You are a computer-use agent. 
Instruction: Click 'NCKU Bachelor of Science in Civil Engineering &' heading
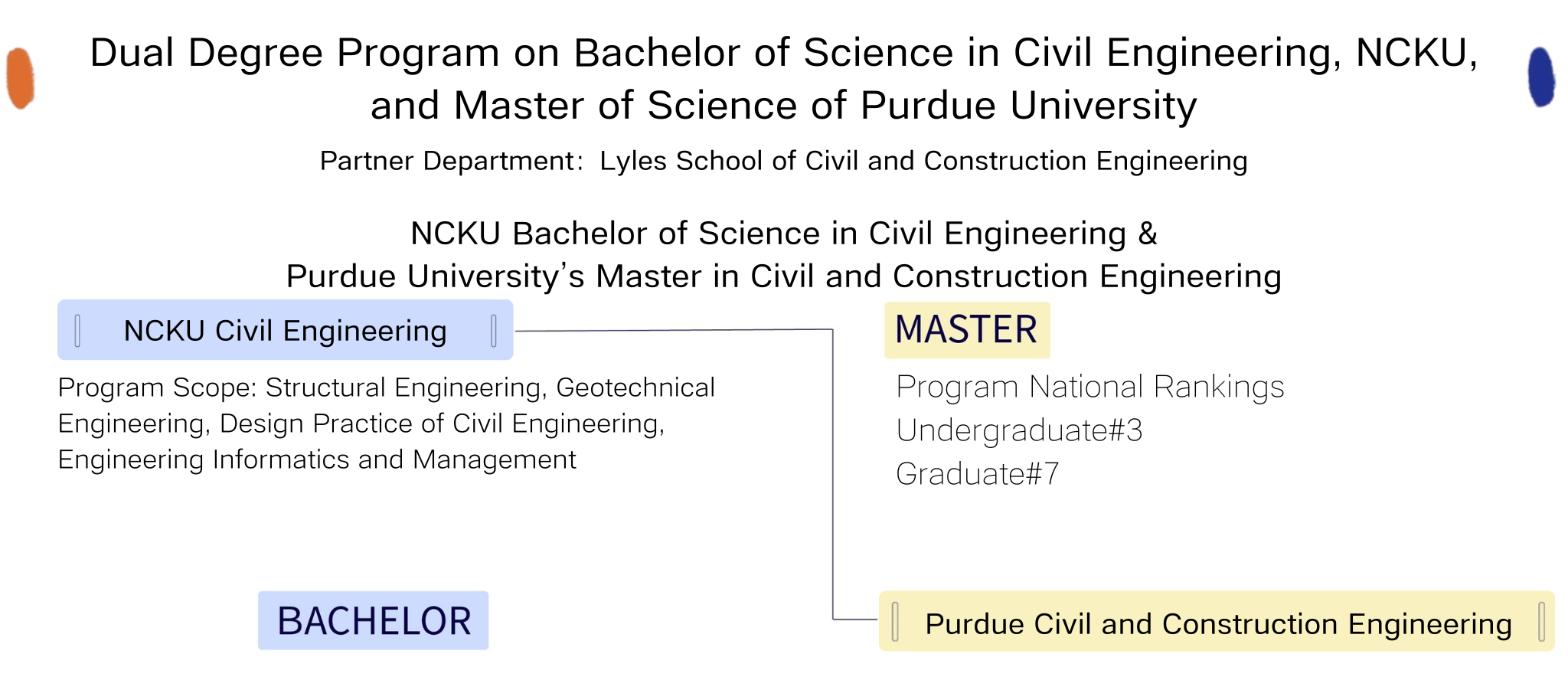click(784, 233)
